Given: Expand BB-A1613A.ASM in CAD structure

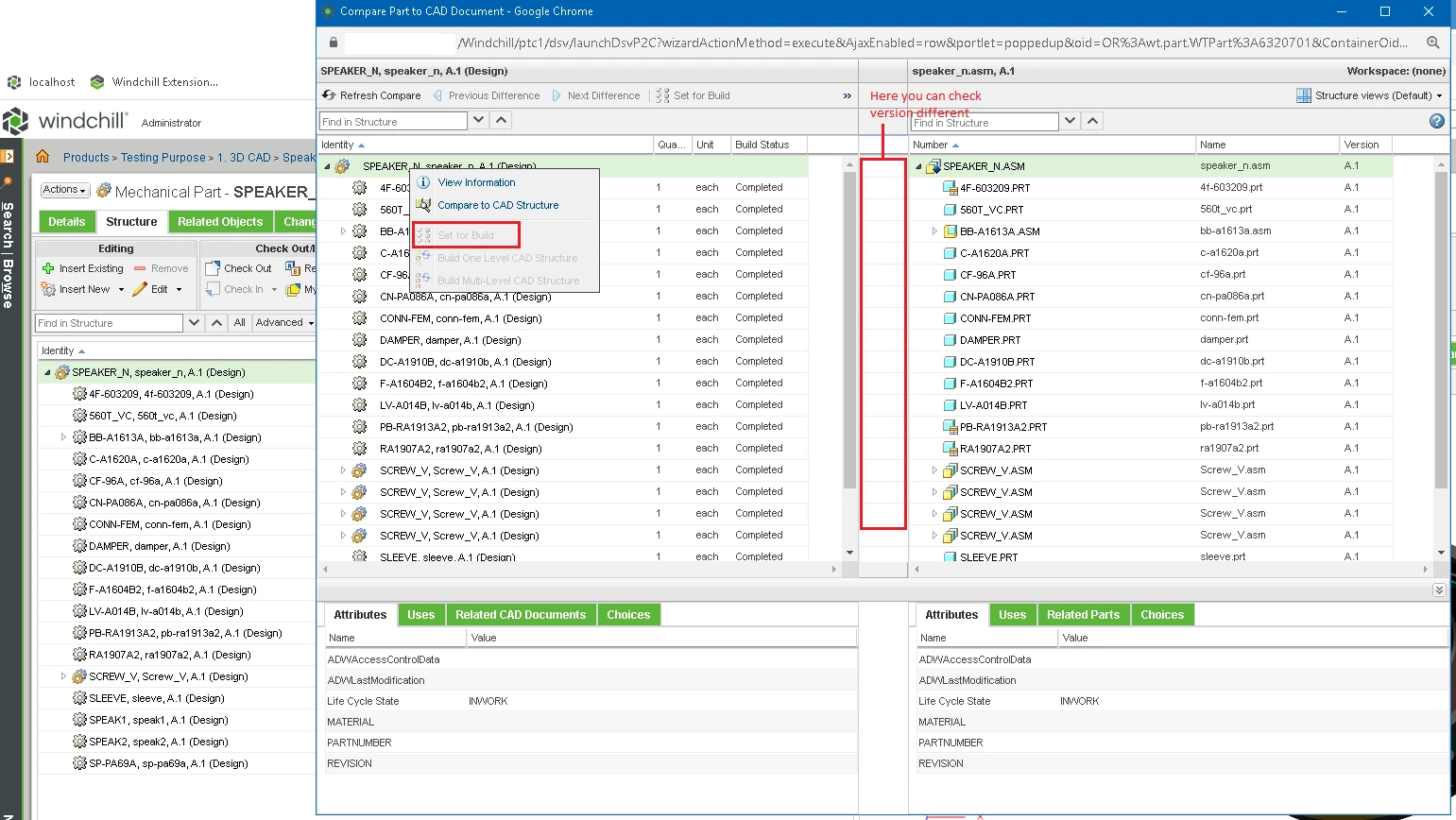Looking at the screenshot, I should coord(934,231).
